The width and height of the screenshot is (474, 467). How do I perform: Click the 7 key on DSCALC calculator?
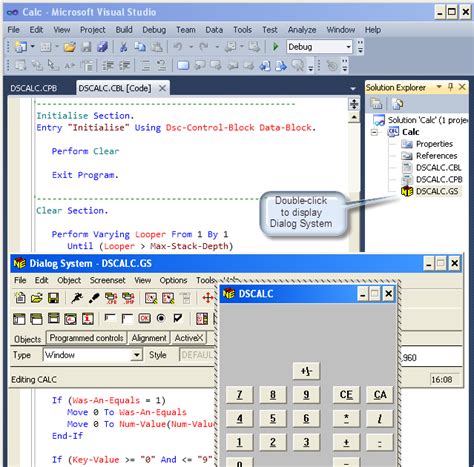click(239, 395)
